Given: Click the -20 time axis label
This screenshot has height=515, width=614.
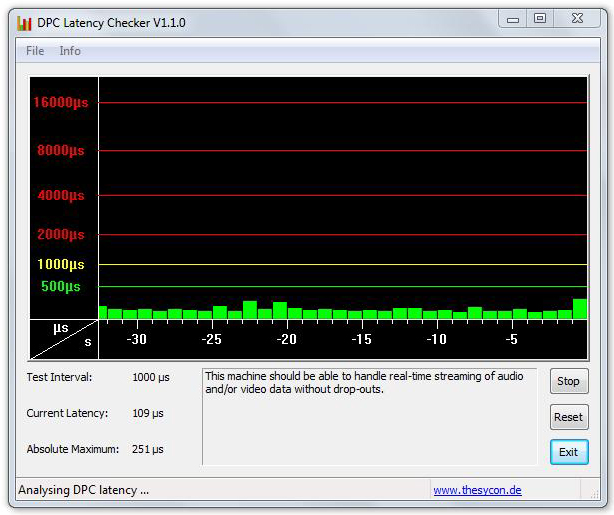Looking at the screenshot, I should pos(287,339).
